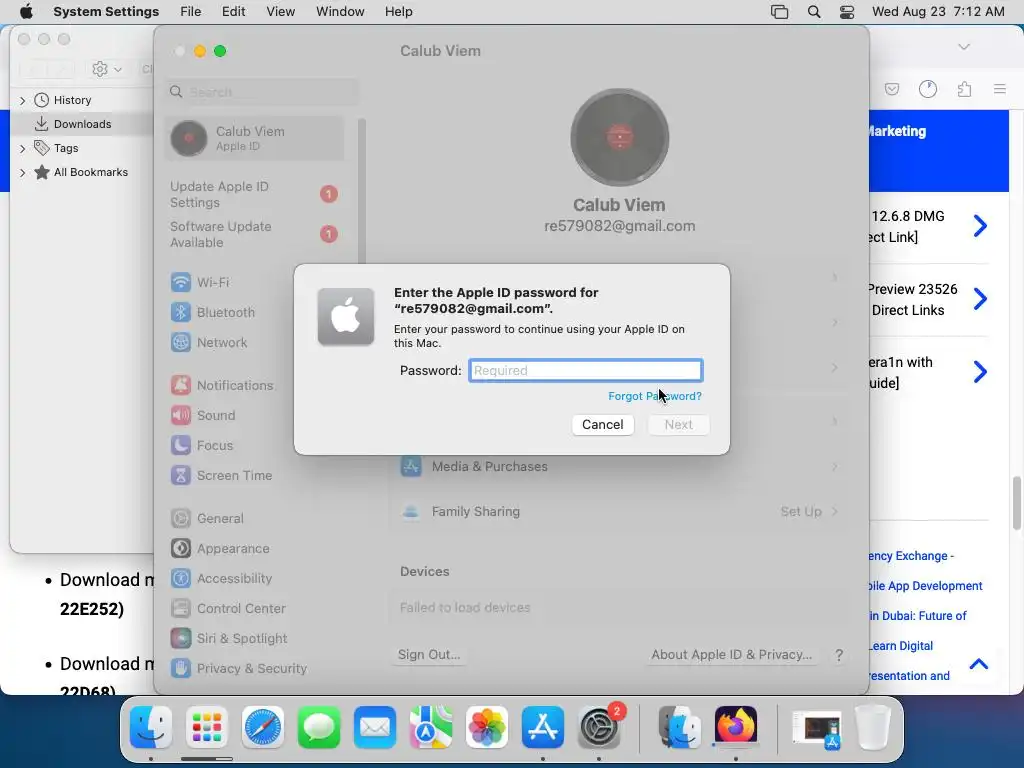Open Finder from the Dock
Viewport: 1024px width, 768px height.
coord(151,727)
